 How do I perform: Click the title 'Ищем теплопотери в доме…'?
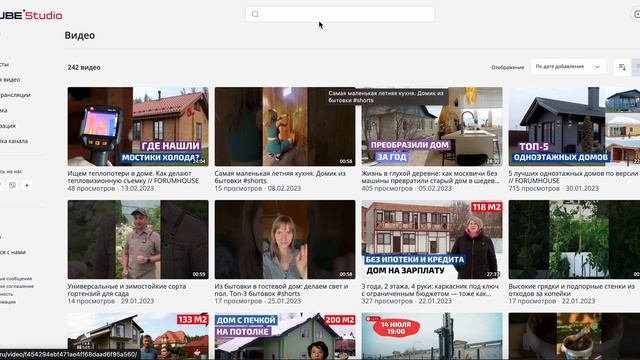coord(133,177)
